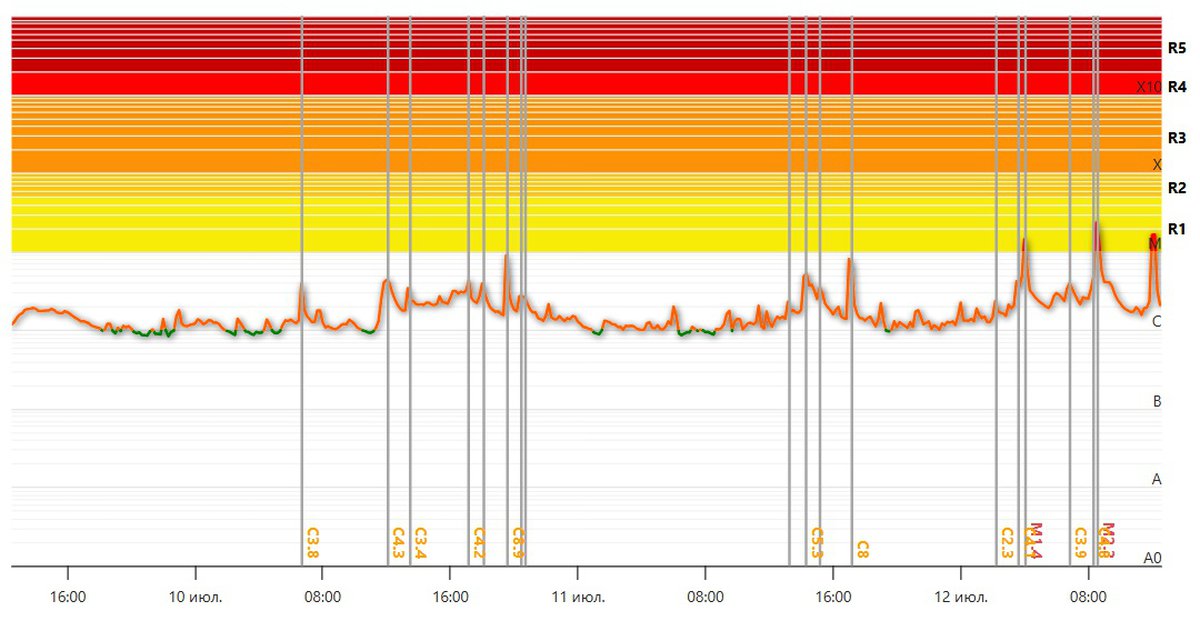Click the B flare class axis label

pyautogui.click(x=1157, y=401)
